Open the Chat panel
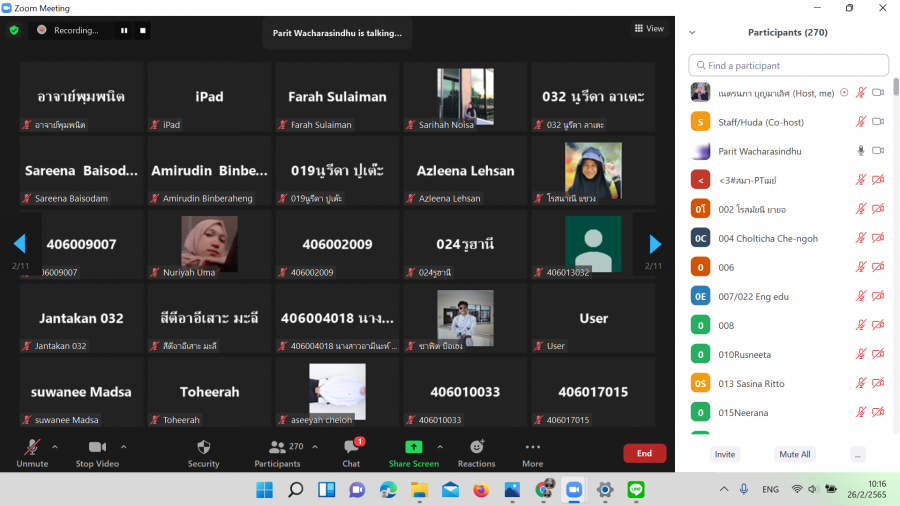This screenshot has width=900, height=506. (351, 451)
